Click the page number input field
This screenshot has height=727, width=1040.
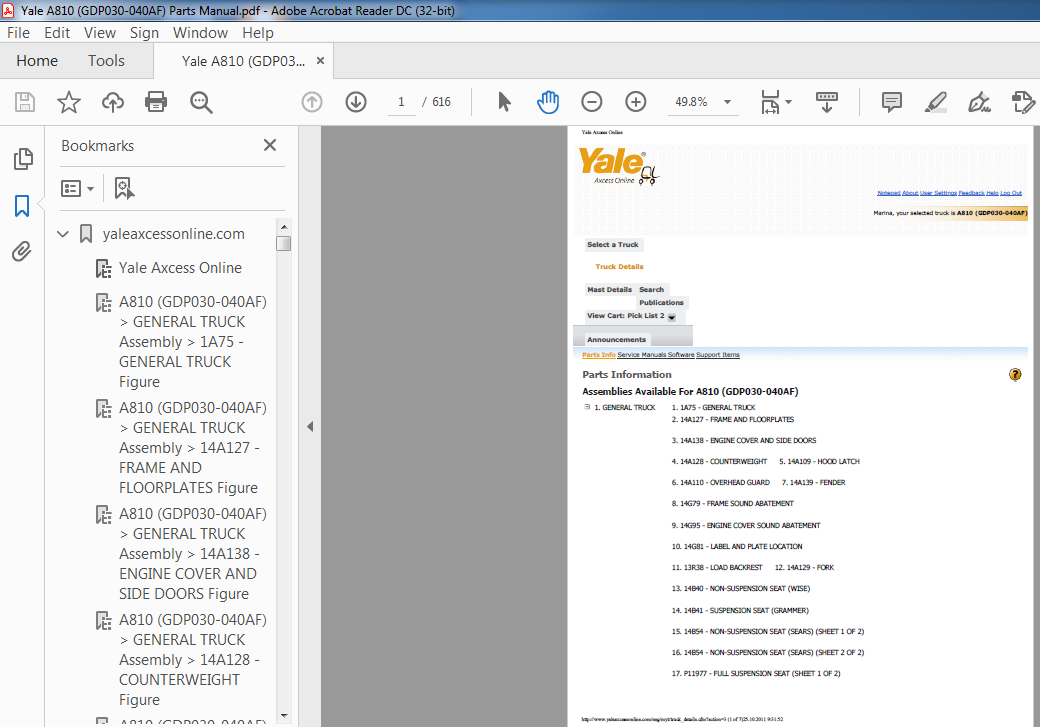pos(401,102)
